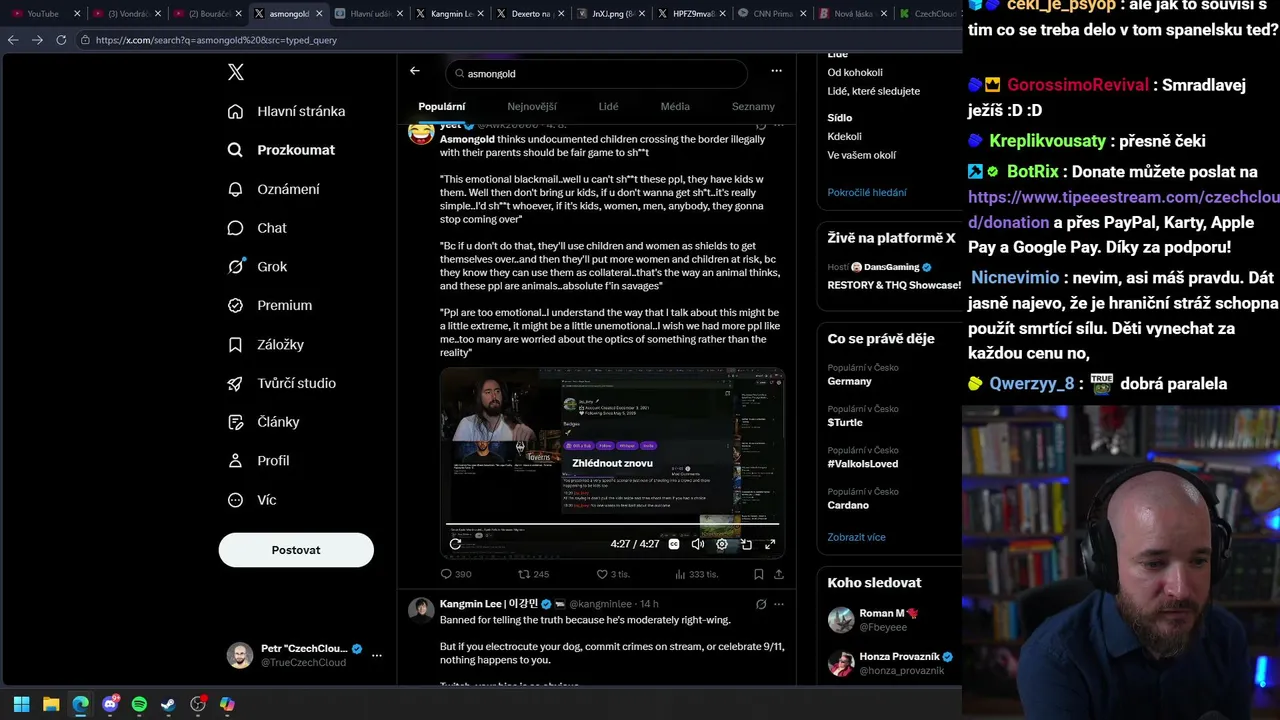Reply to the Asmongold post with 390 replies
The width and height of the screenshot is (1280, 720).
pos(456,574)
